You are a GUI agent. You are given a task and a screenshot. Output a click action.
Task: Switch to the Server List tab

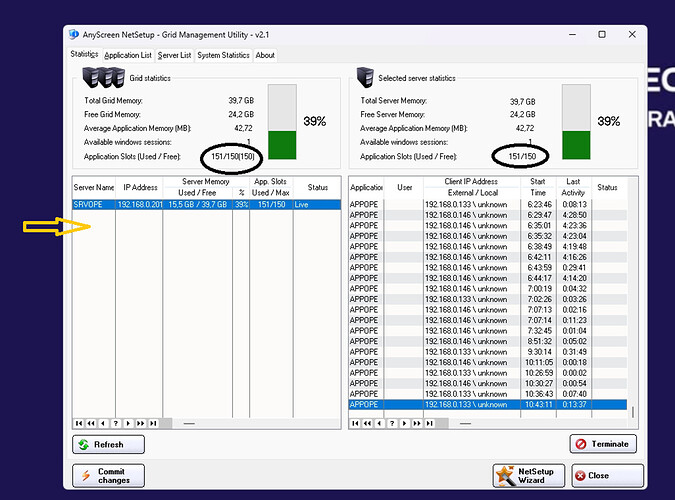coord(175,55)
